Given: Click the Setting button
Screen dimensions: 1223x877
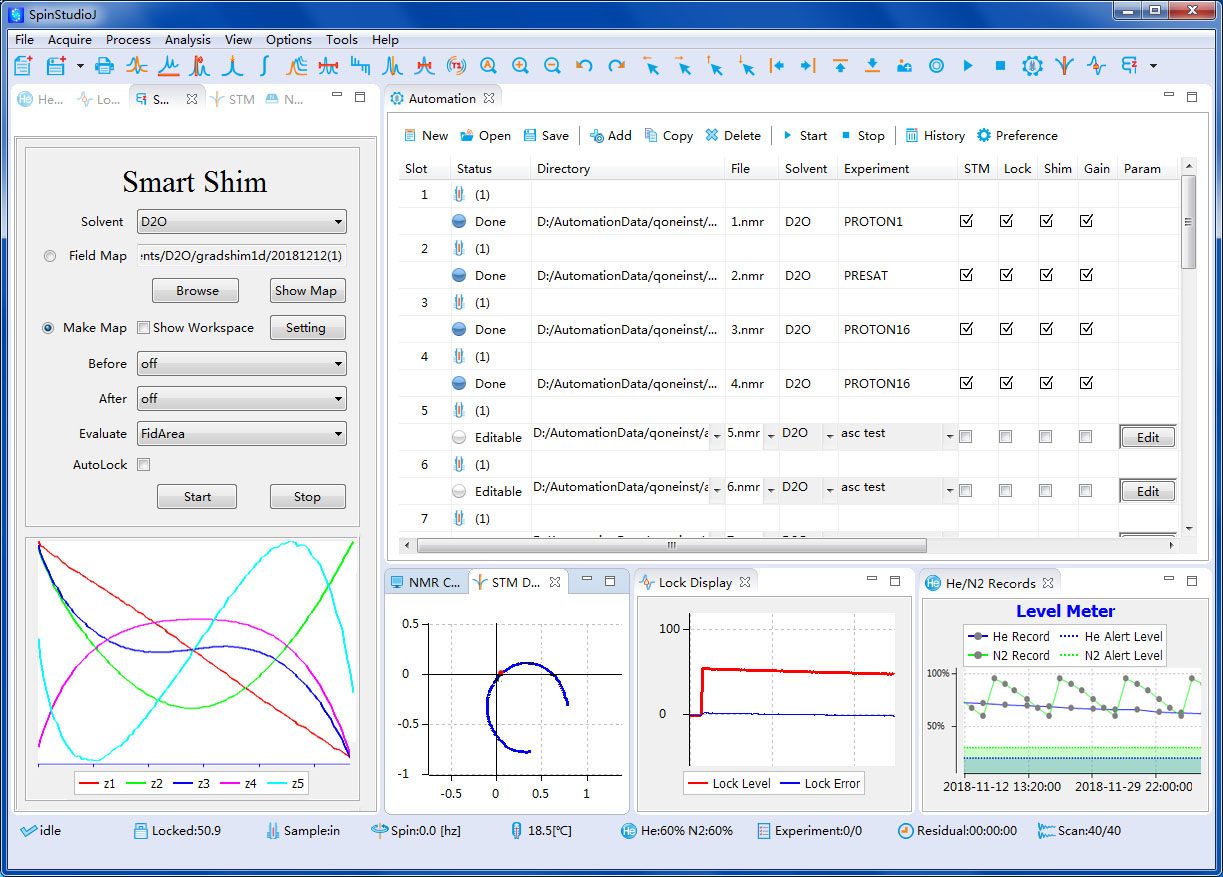Looking at the screenshot, I should (x=306, y=328).
